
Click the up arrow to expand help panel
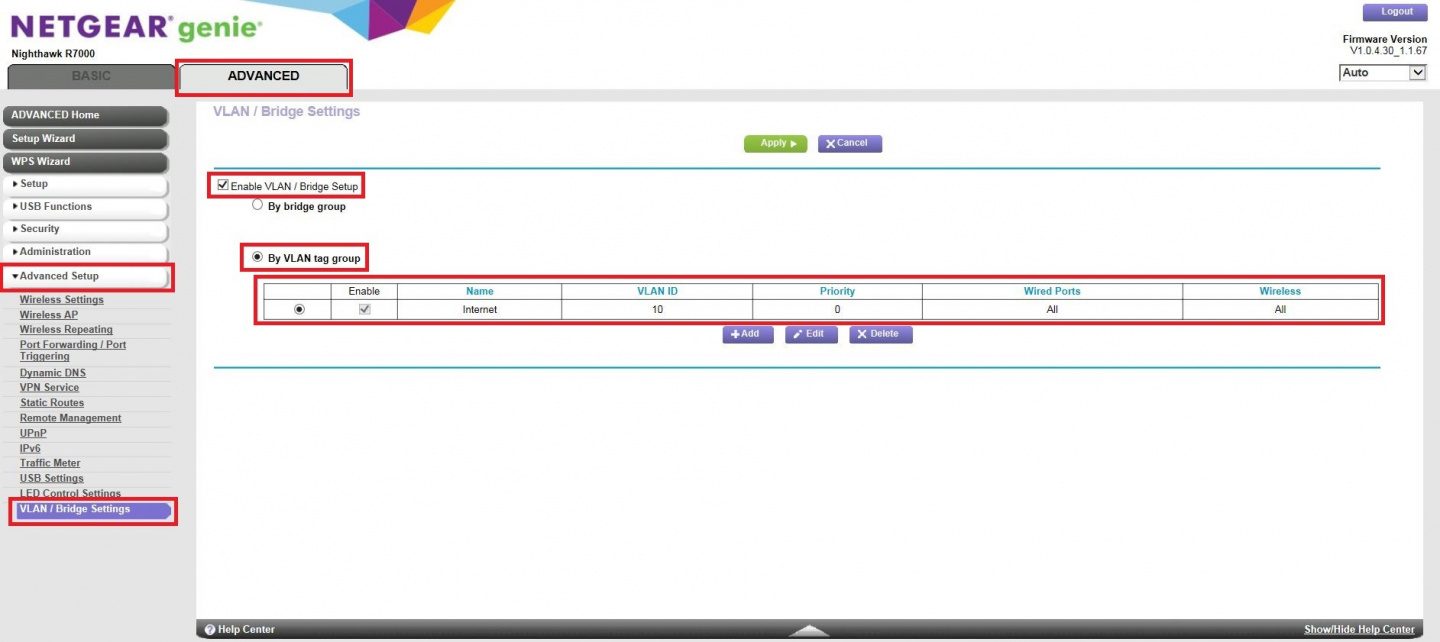[x=809, y=631]
